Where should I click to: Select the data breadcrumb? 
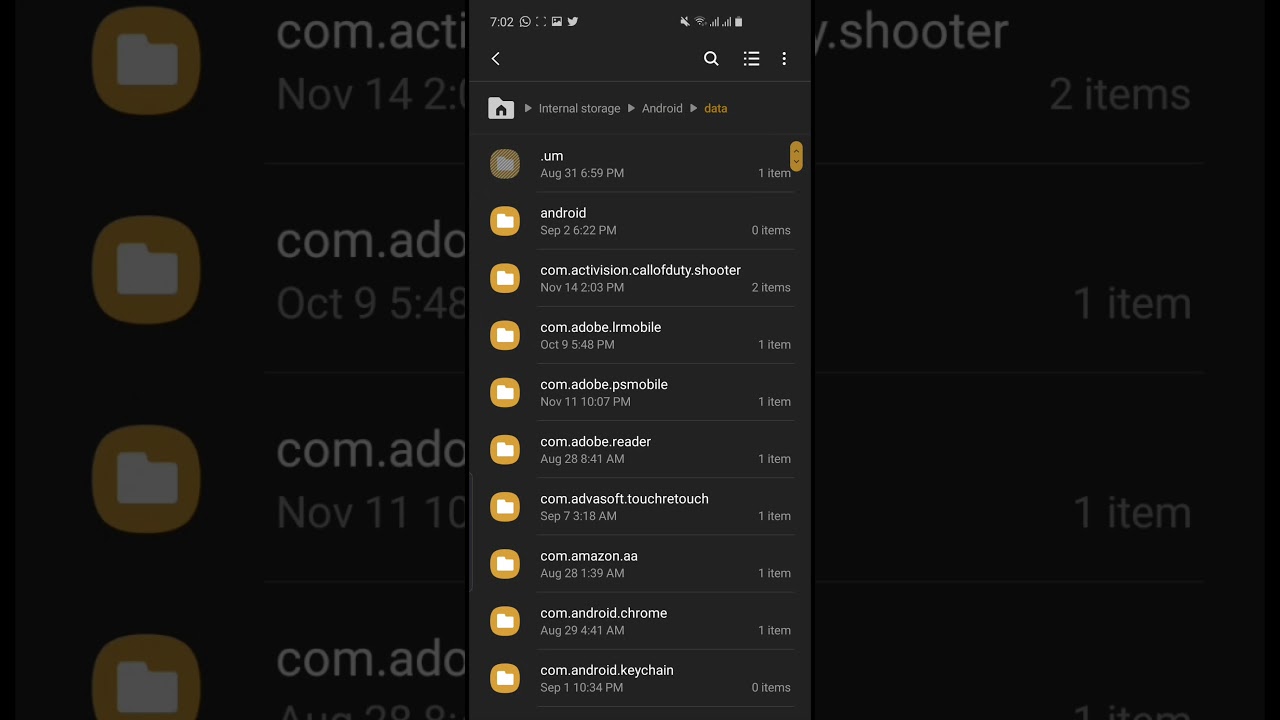point(716,108)
